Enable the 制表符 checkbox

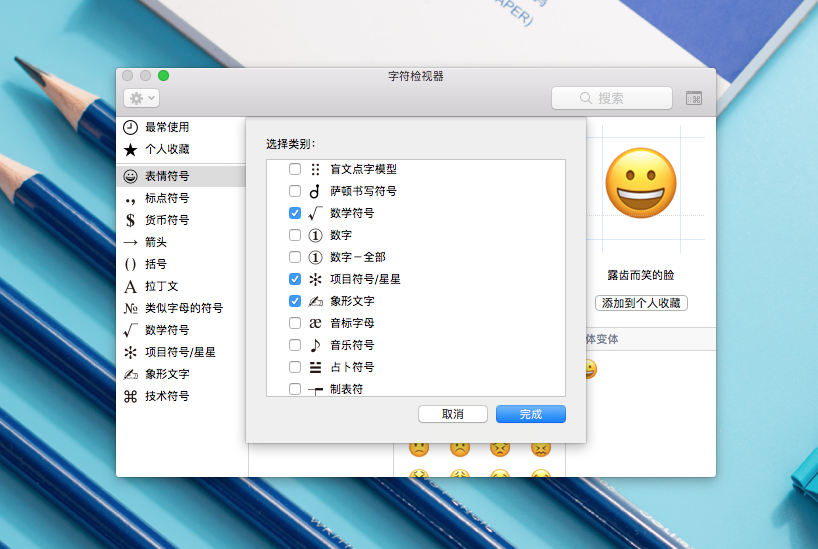tap(295, 389)
